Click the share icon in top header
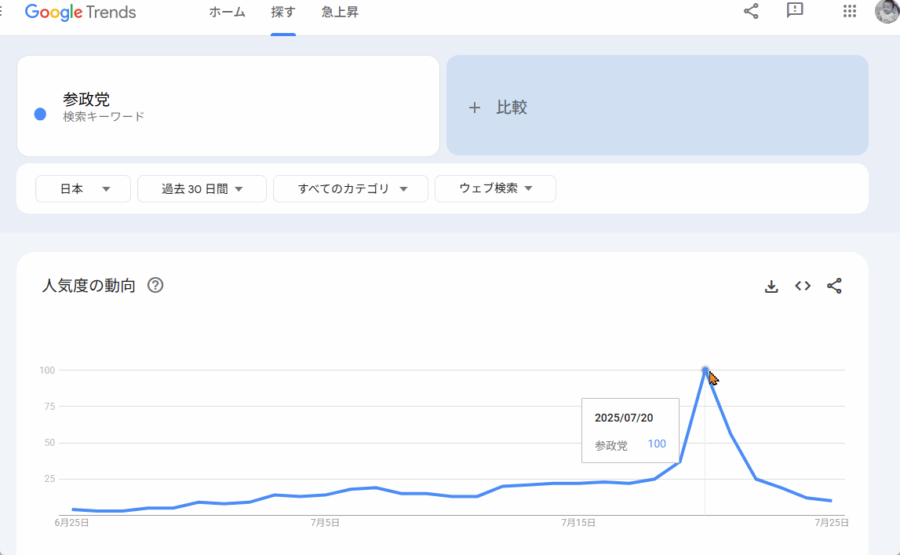This screenshot has height=555, width=900. point(751,12)
